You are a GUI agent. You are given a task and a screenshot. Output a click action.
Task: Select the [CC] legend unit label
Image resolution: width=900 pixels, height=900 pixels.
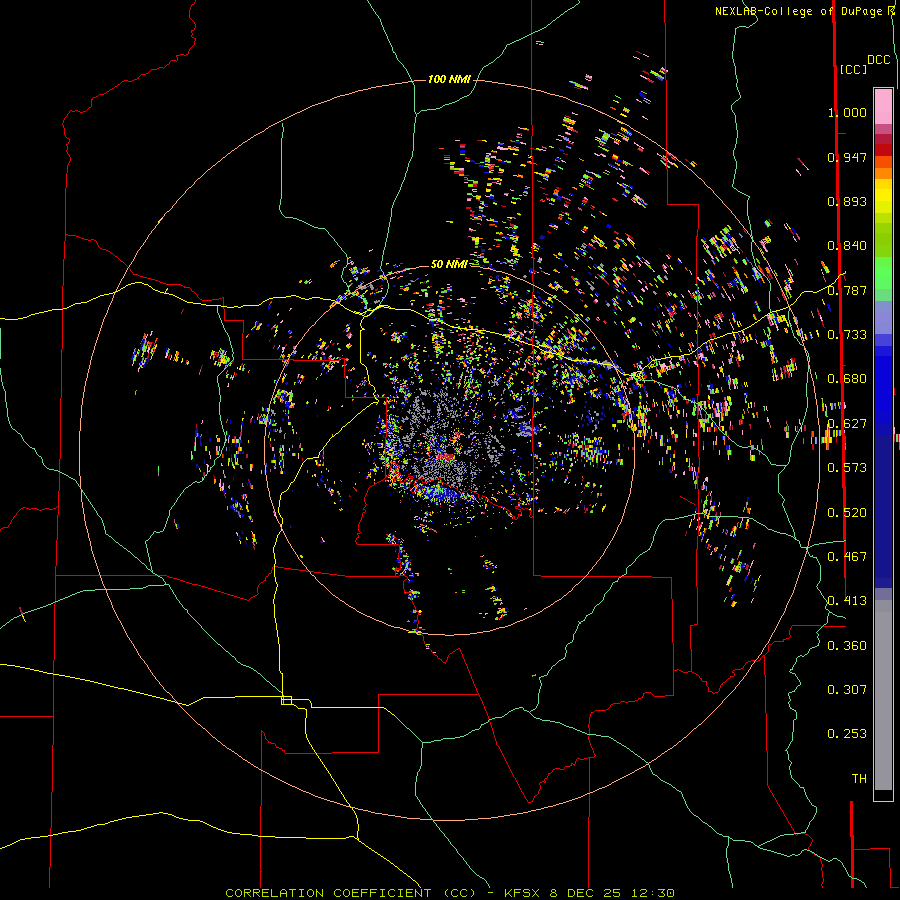(853, 69)
